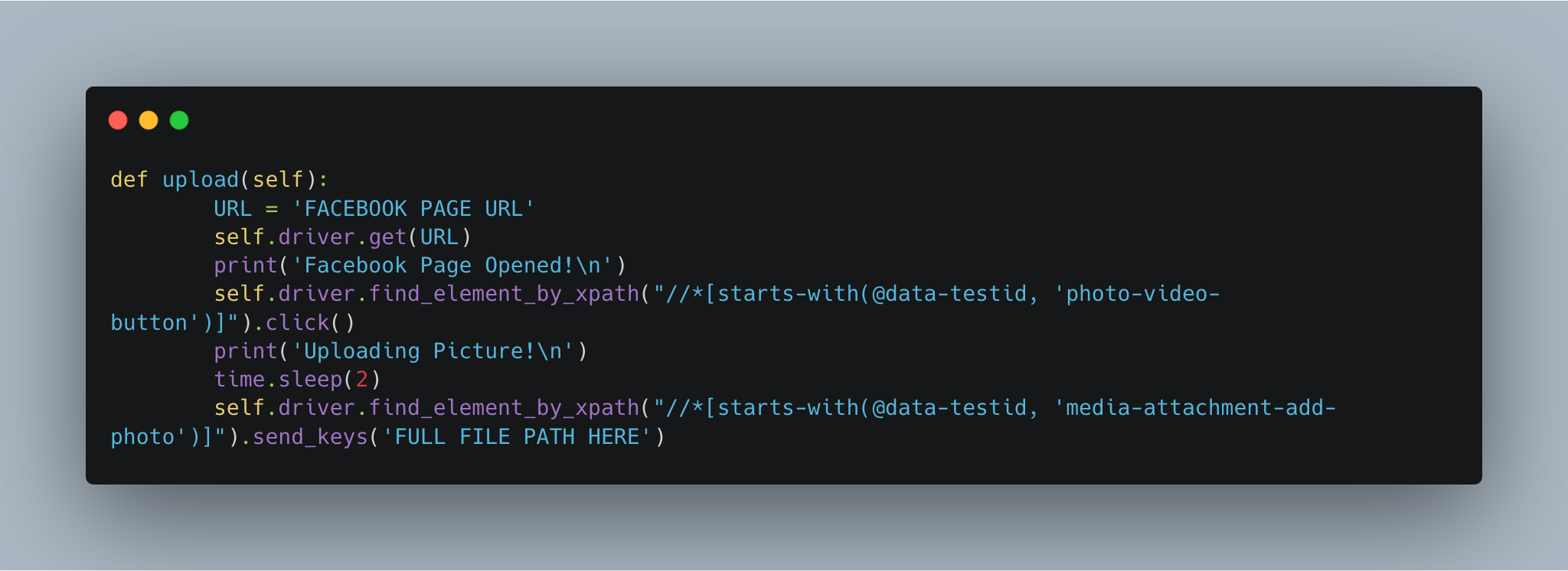Viewport: 1568px width, 571px height.
Task: Click the 'upload' function name
Action: (201, 180)
